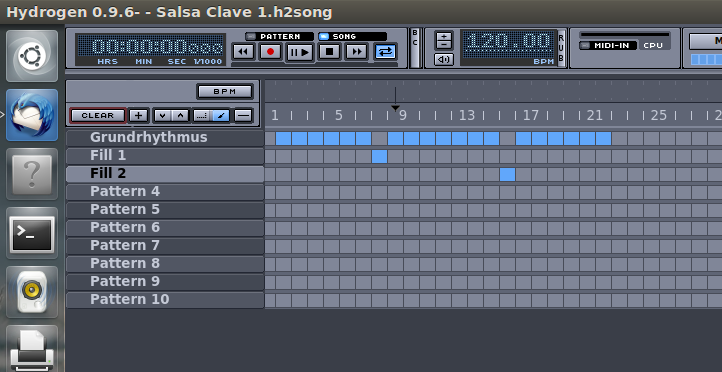Toggle the metronome speaker button
The image size is (722, 372).
[443, 59]
